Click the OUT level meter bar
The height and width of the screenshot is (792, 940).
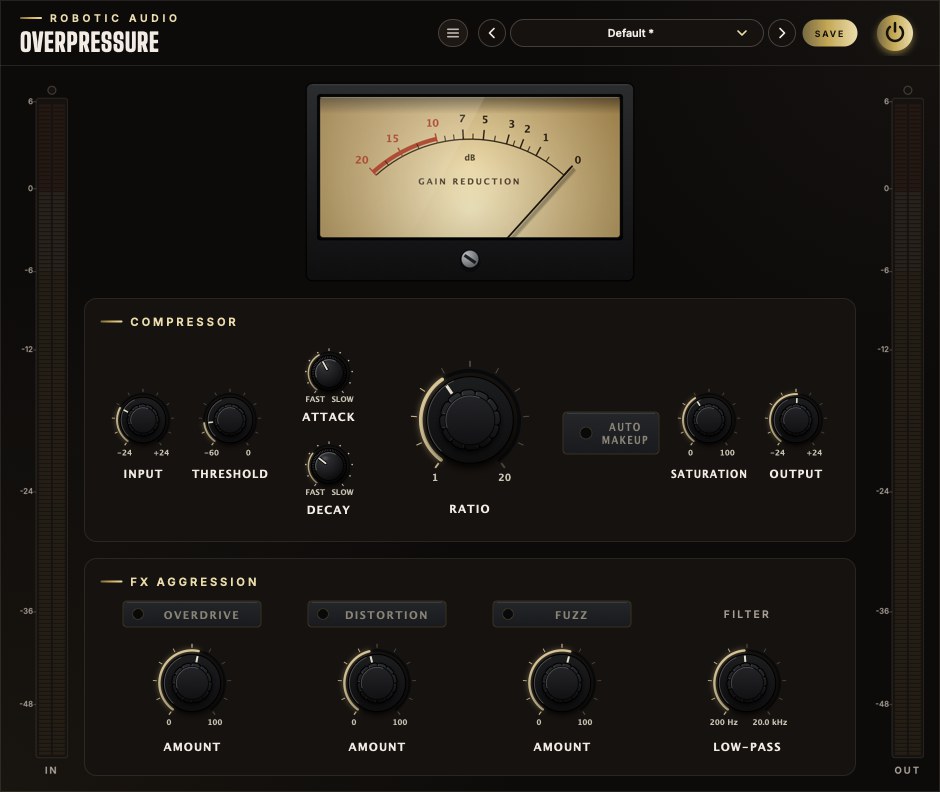(908, 428)
